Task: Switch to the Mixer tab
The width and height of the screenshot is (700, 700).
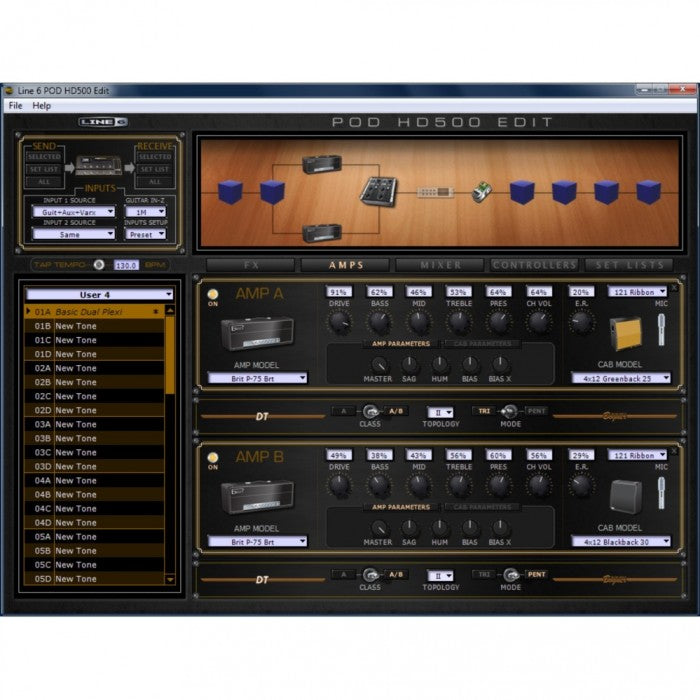Action: [x=440, y=265]
